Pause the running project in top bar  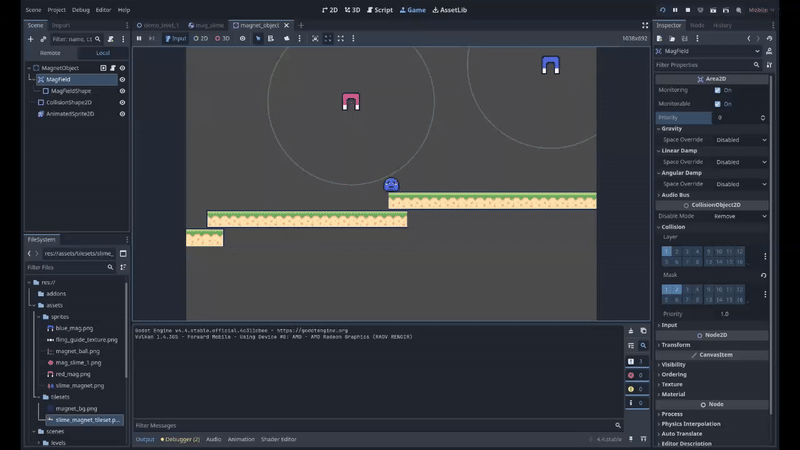pyautogui.click(x=675, y=10)
